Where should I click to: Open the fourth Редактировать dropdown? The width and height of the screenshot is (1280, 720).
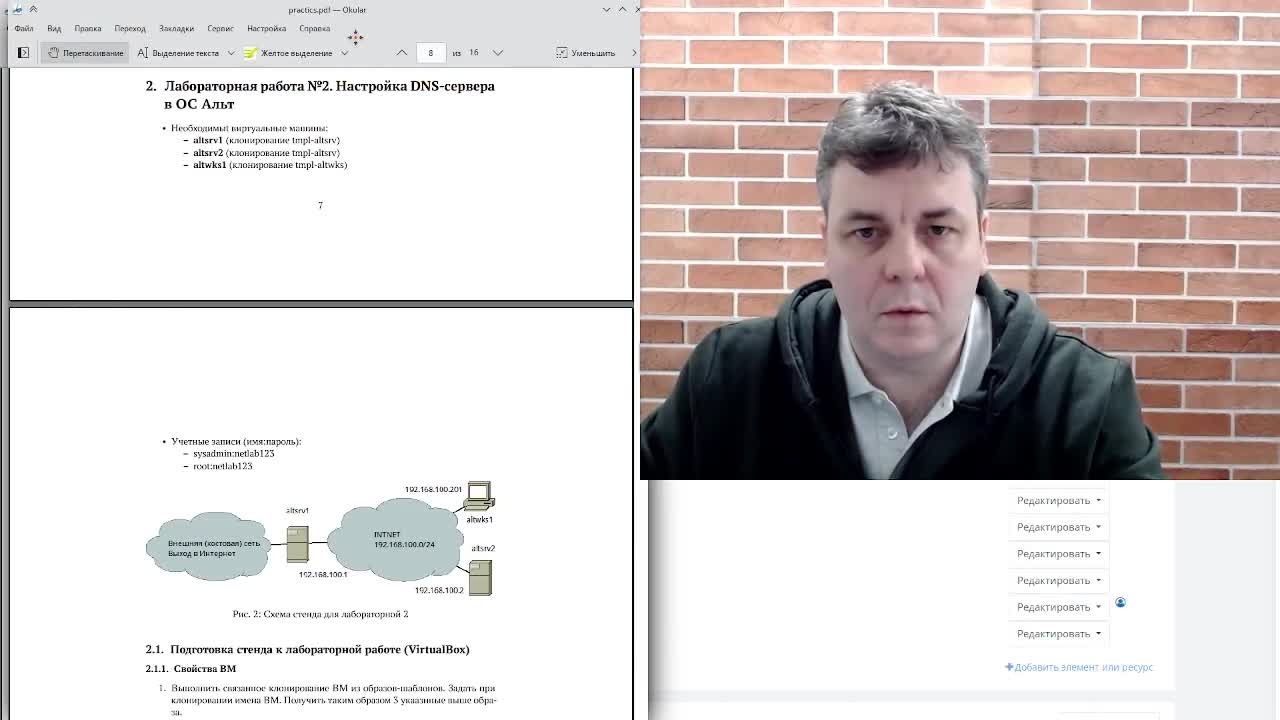click(x=1058, y=580)
